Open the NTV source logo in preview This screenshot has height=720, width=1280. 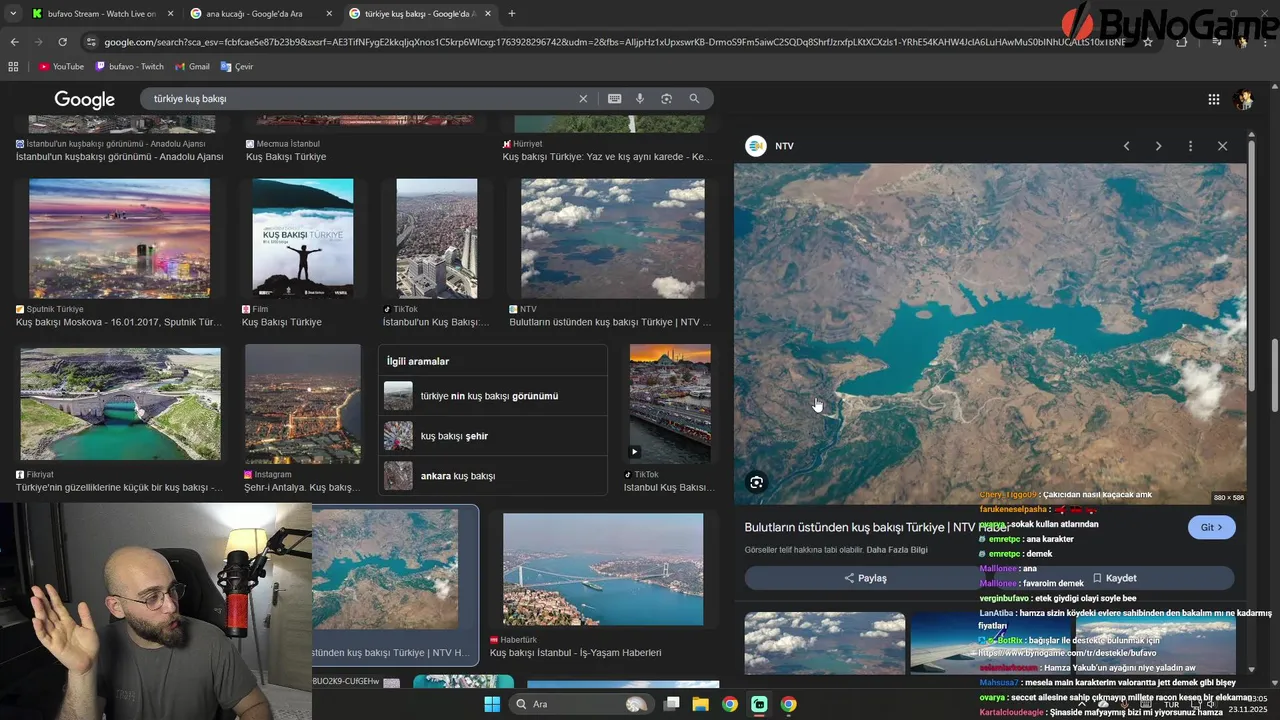755,146
